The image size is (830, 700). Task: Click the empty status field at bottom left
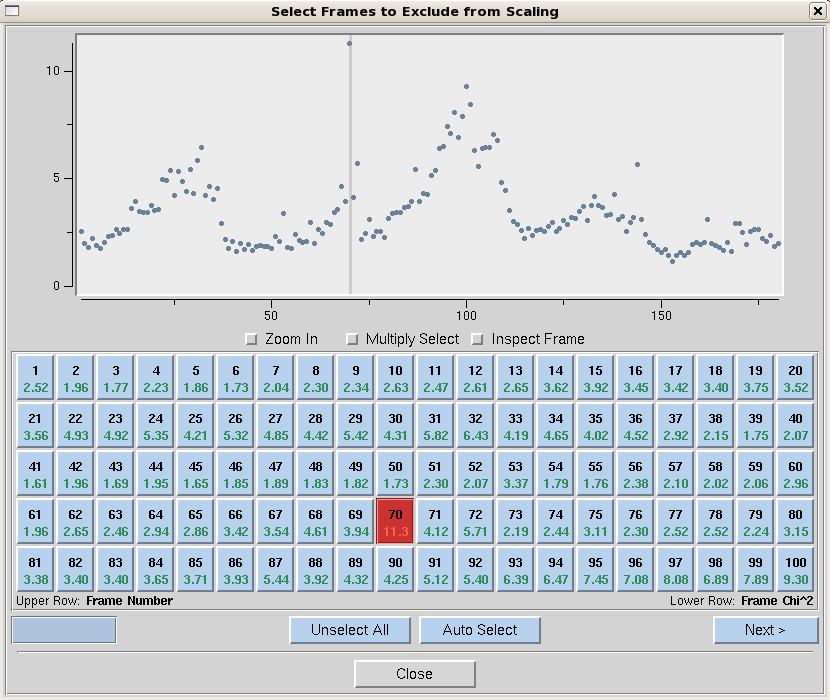[x=64, y=630]
